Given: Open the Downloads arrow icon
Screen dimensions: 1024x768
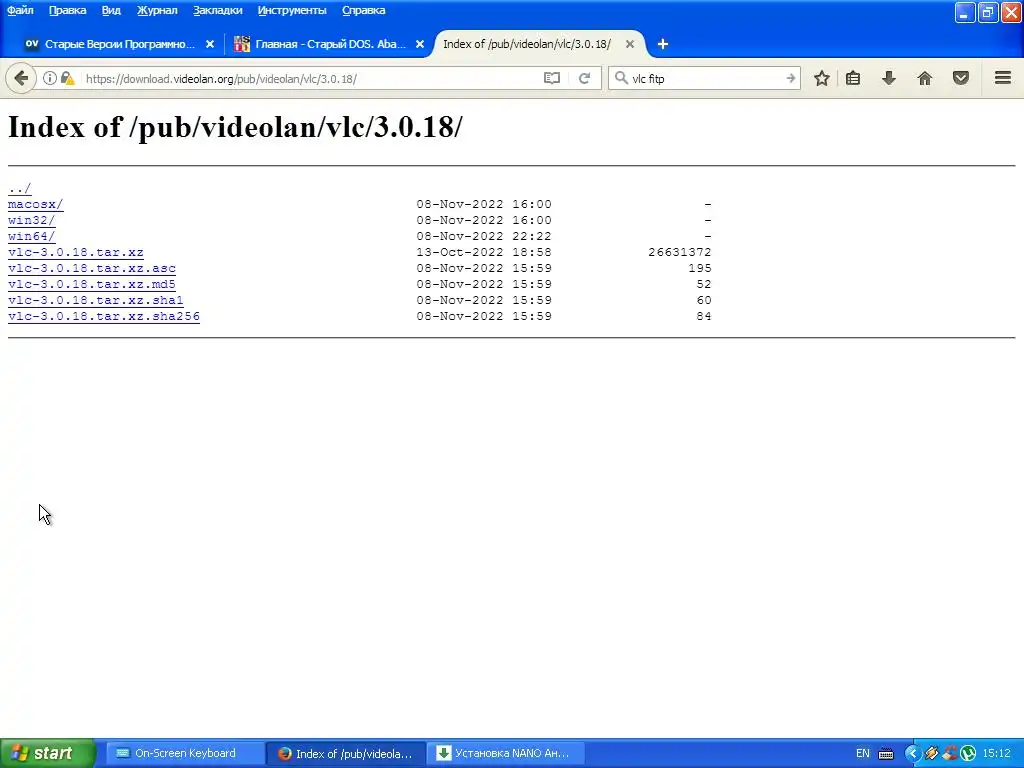Looking at the screenshot, I should pos(889,78).
